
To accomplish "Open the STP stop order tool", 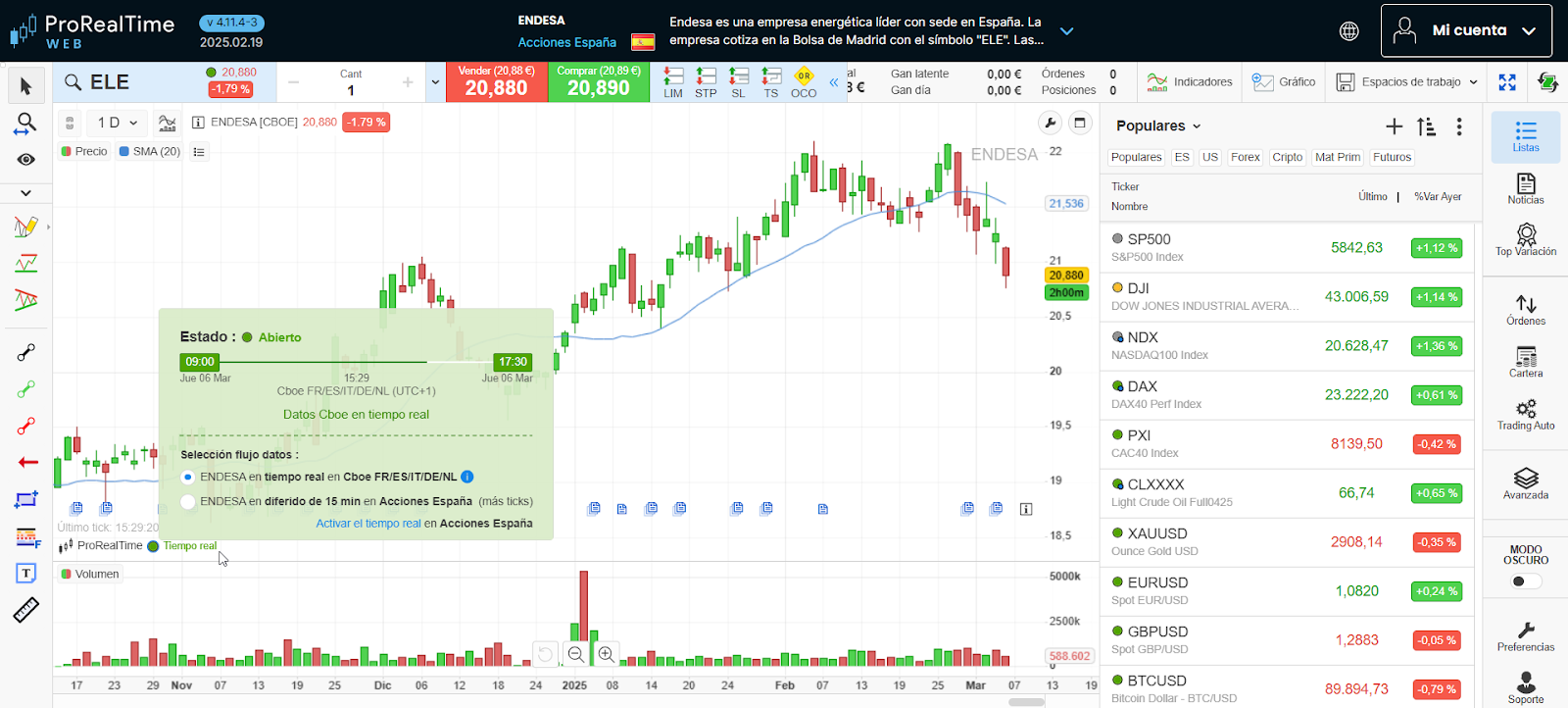I will pyautogui.click(x=706, y=82).
